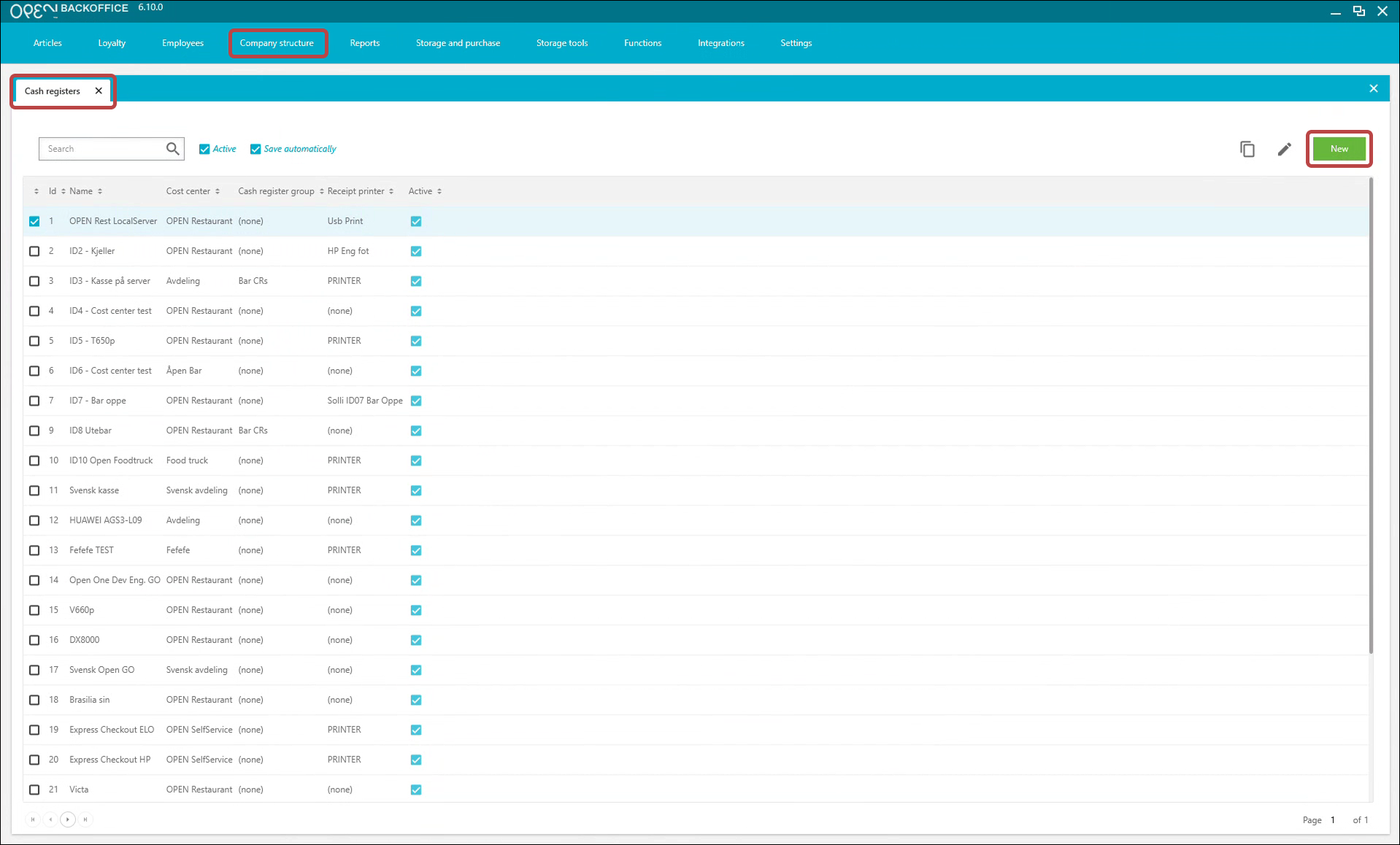Click the green New button

[x=1339, y=149]
